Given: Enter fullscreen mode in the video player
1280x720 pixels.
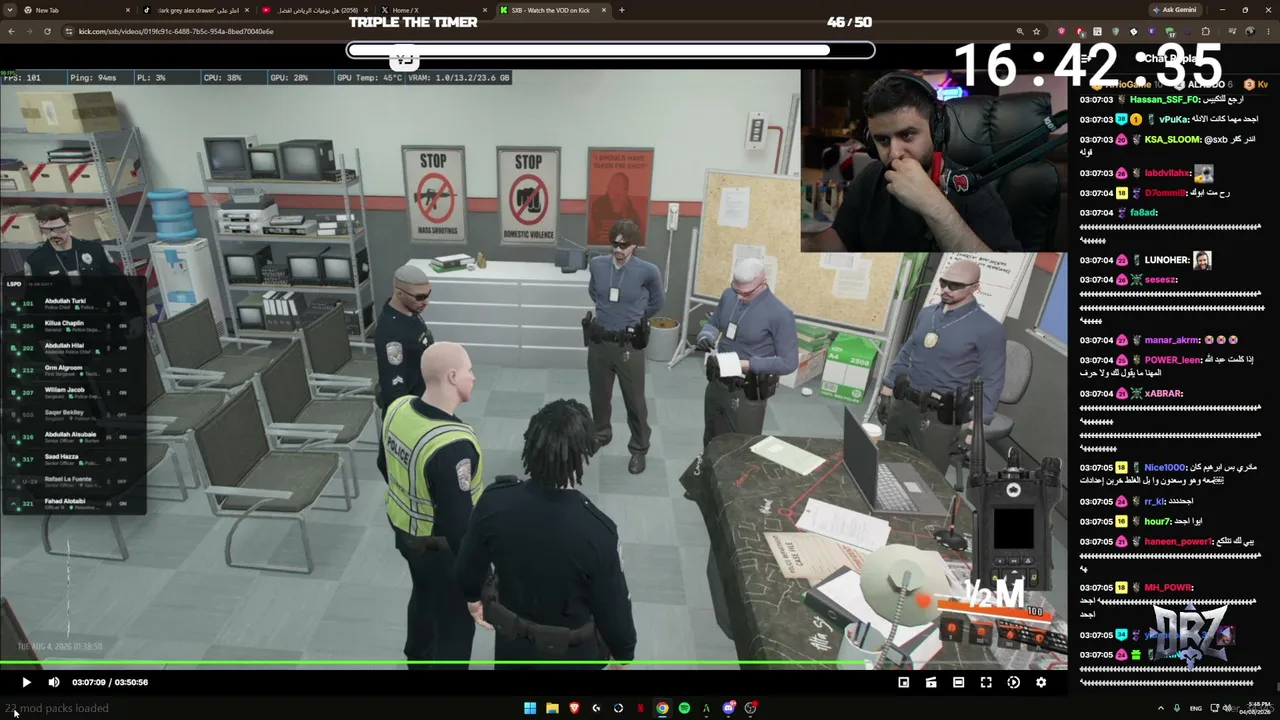Looking at the screenshot, I should 986,682.
